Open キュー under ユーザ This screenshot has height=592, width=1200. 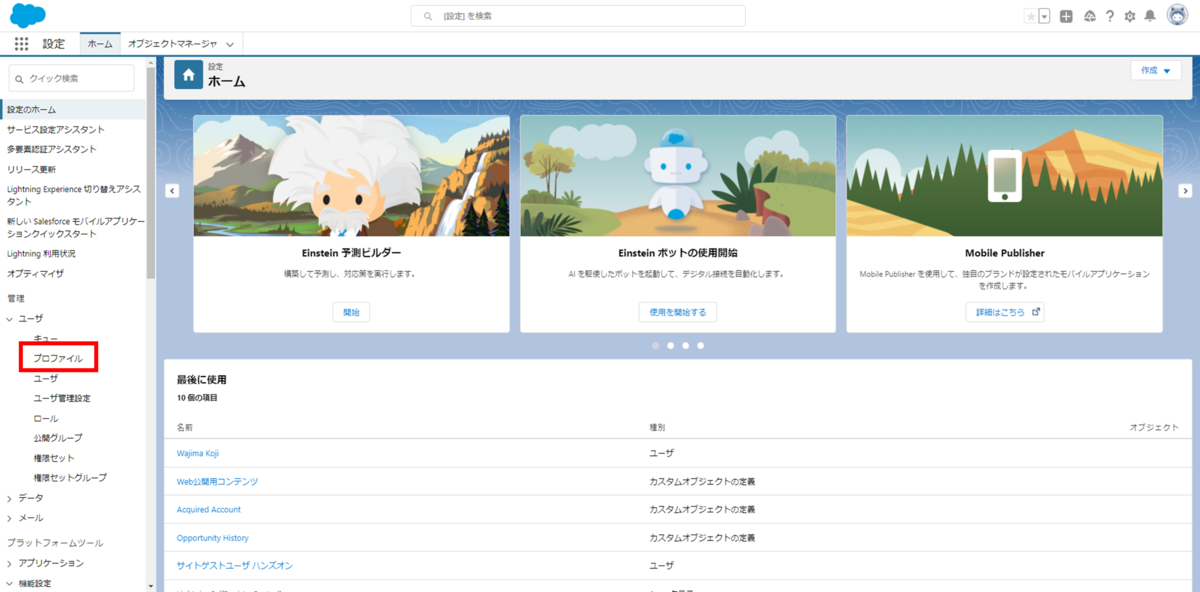(46, 340)
